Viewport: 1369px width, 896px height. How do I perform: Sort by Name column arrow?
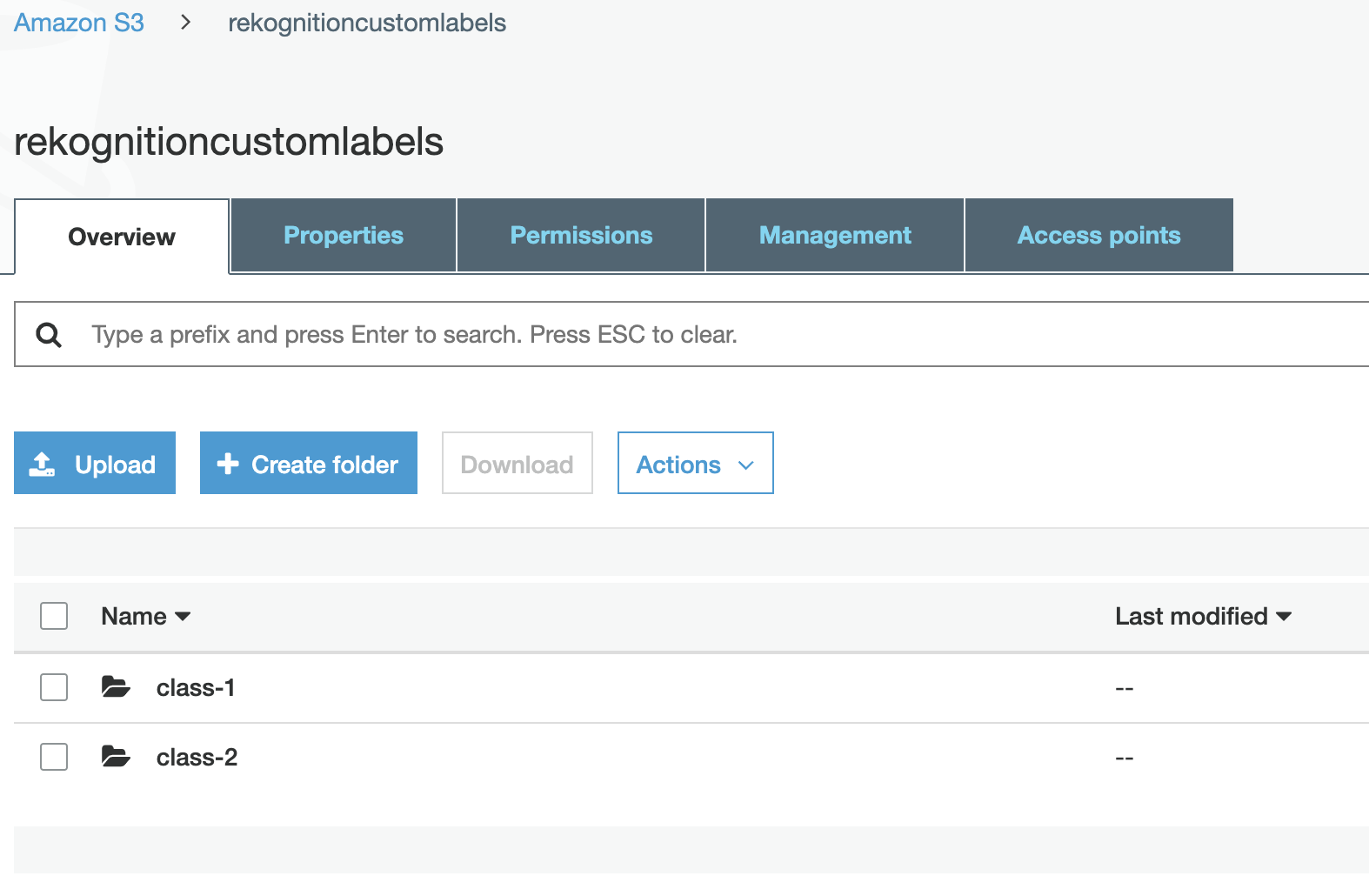pyautogui.click(x=183, y=617)
